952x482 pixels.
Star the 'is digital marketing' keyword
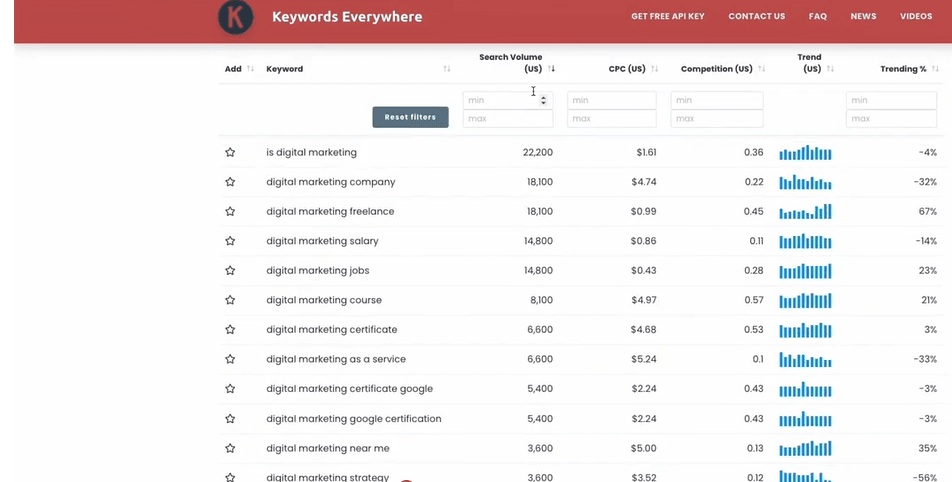coord(230,152)
